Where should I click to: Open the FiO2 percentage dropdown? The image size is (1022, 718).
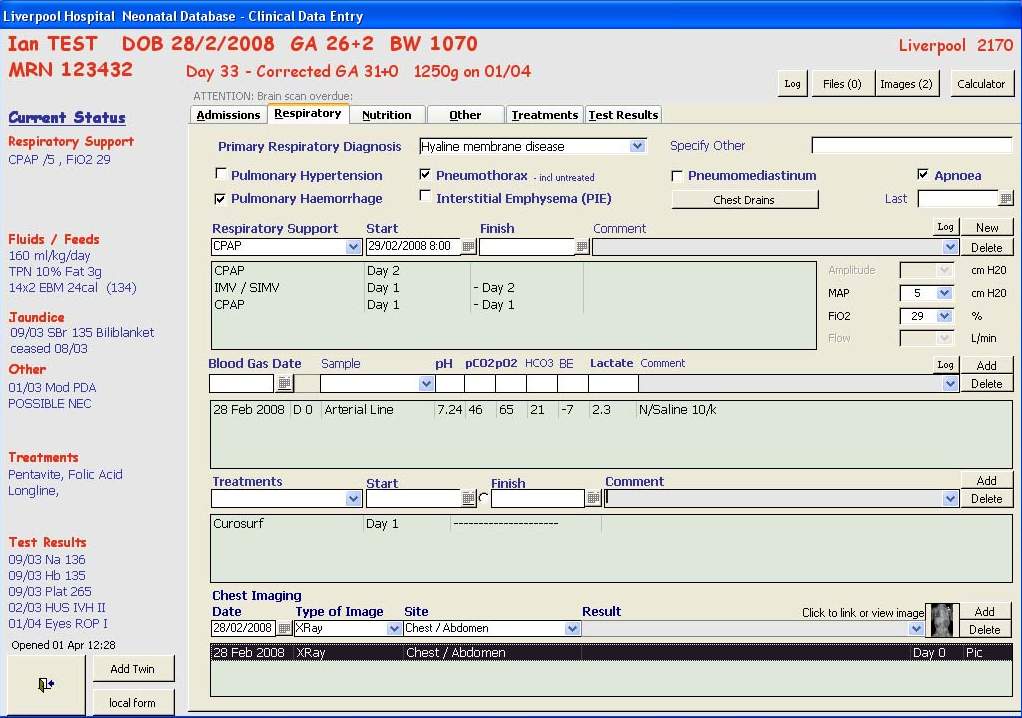click(943, 316)
